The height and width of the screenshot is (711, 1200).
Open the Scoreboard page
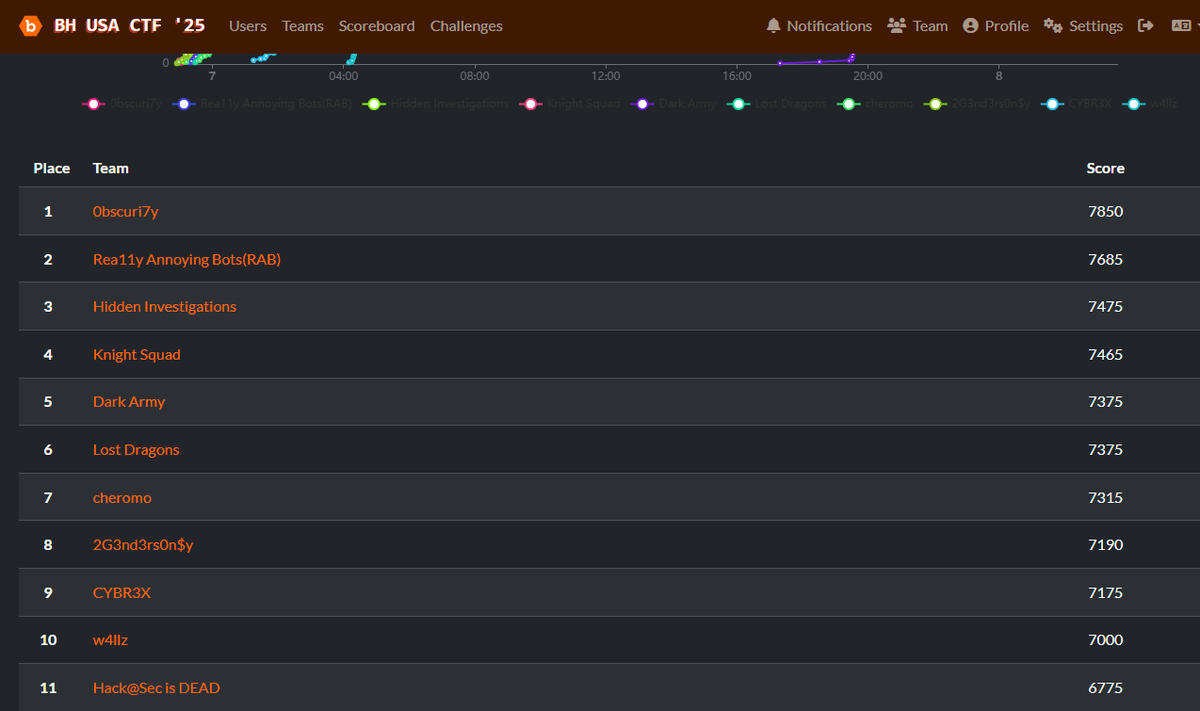click(x=376, y=26)
